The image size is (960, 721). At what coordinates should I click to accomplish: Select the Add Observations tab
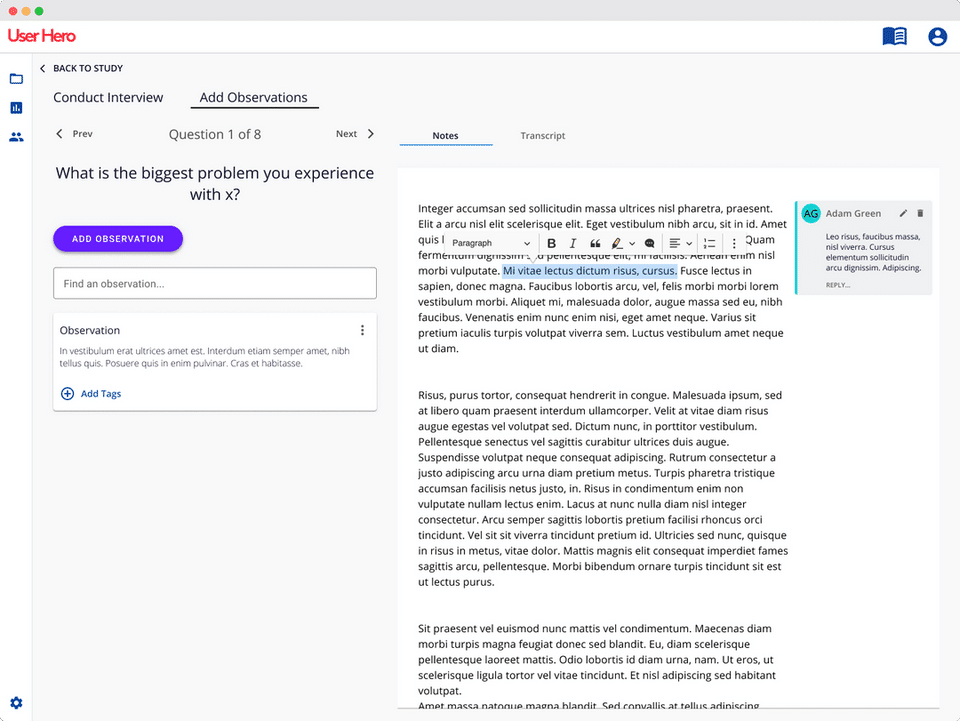[253, 97]
